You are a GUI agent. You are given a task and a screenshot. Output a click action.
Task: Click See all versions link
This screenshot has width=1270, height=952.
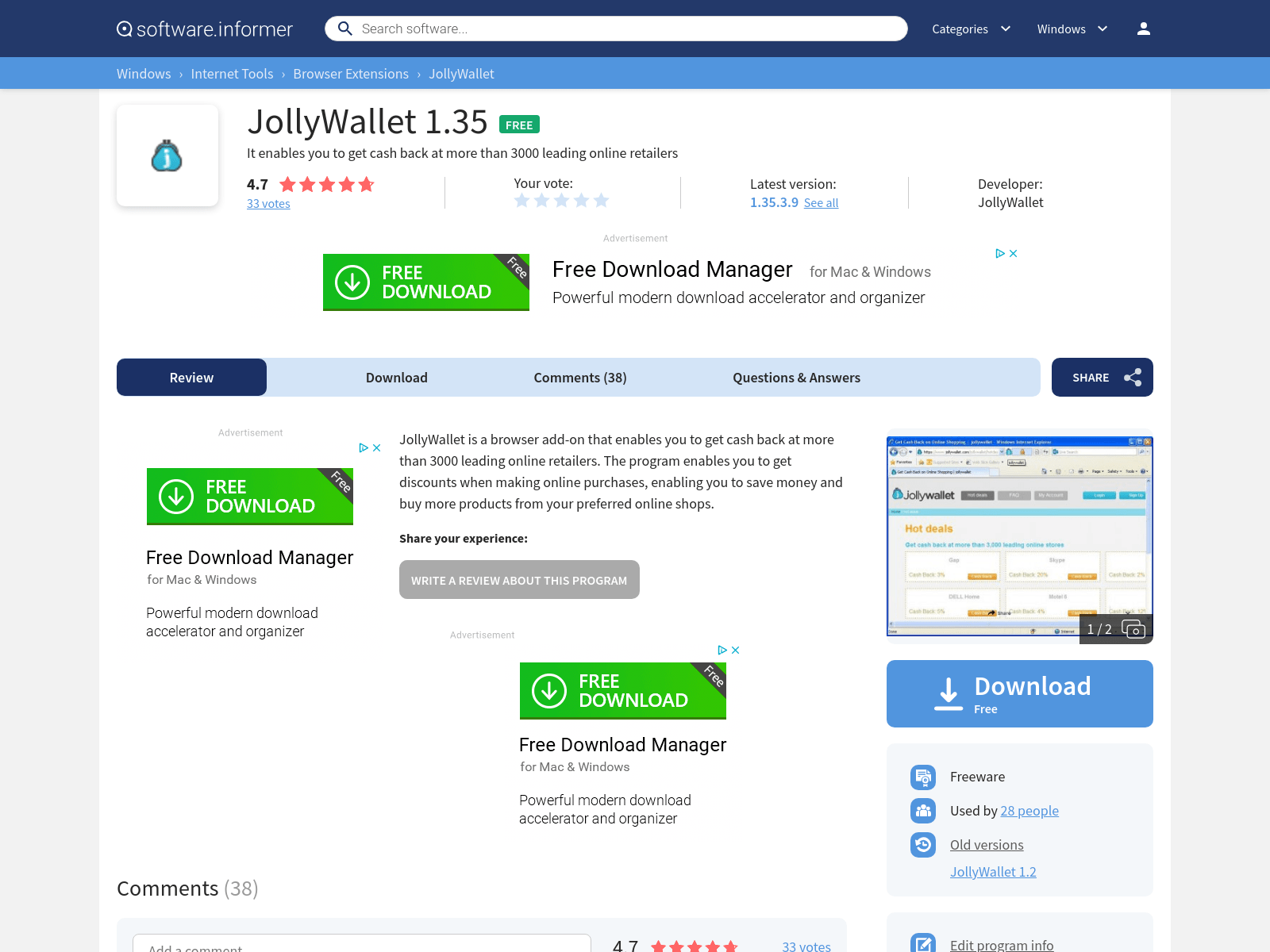[821, 203]
